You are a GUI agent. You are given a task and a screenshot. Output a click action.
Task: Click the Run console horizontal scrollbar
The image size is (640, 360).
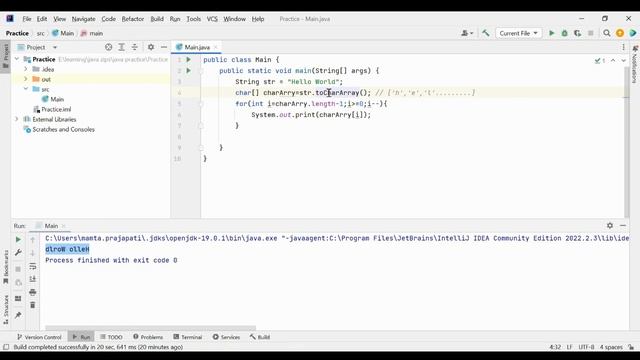[150, 328]
